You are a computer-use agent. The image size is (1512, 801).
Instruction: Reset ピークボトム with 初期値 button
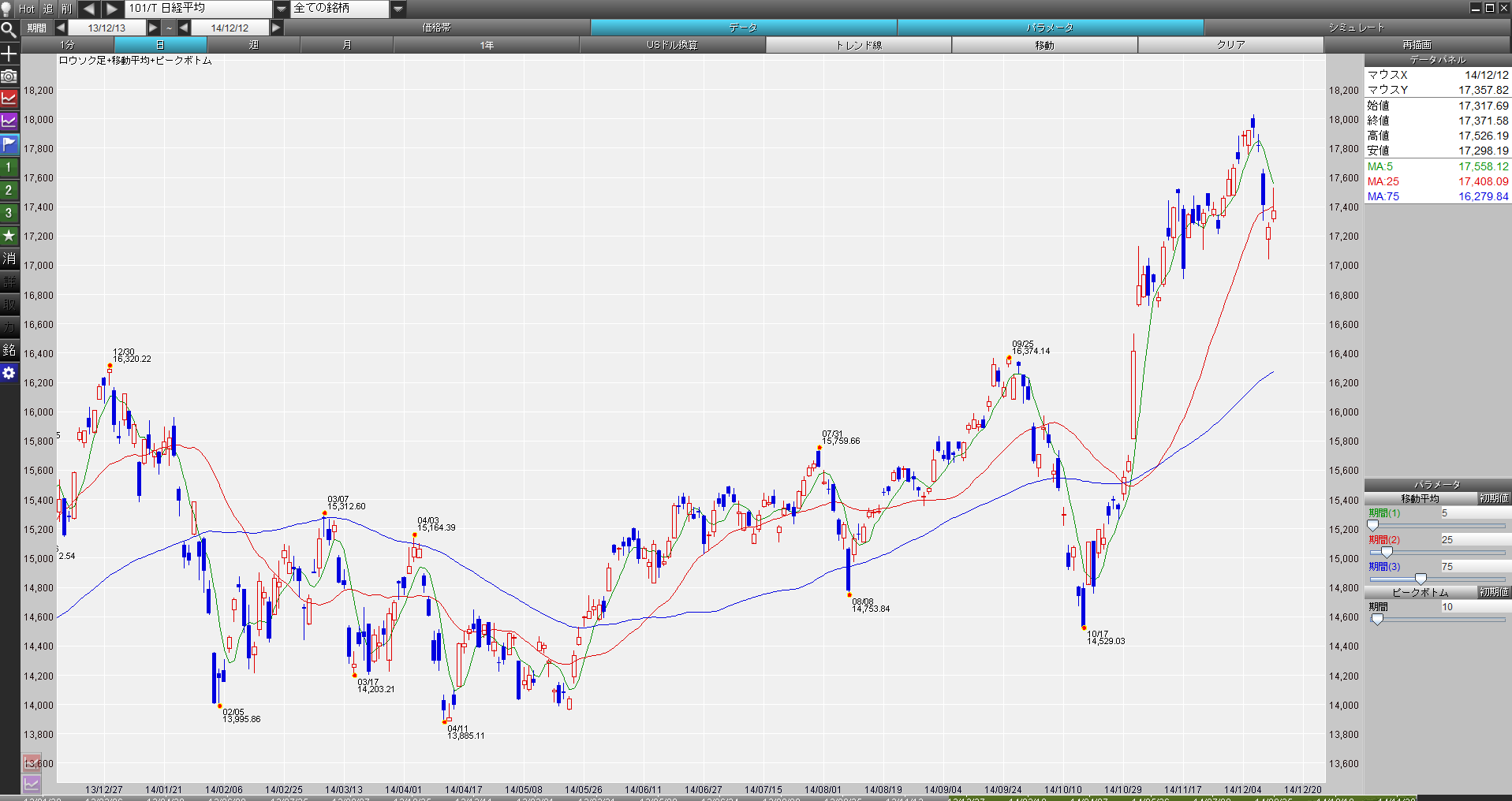(1494, 592)
